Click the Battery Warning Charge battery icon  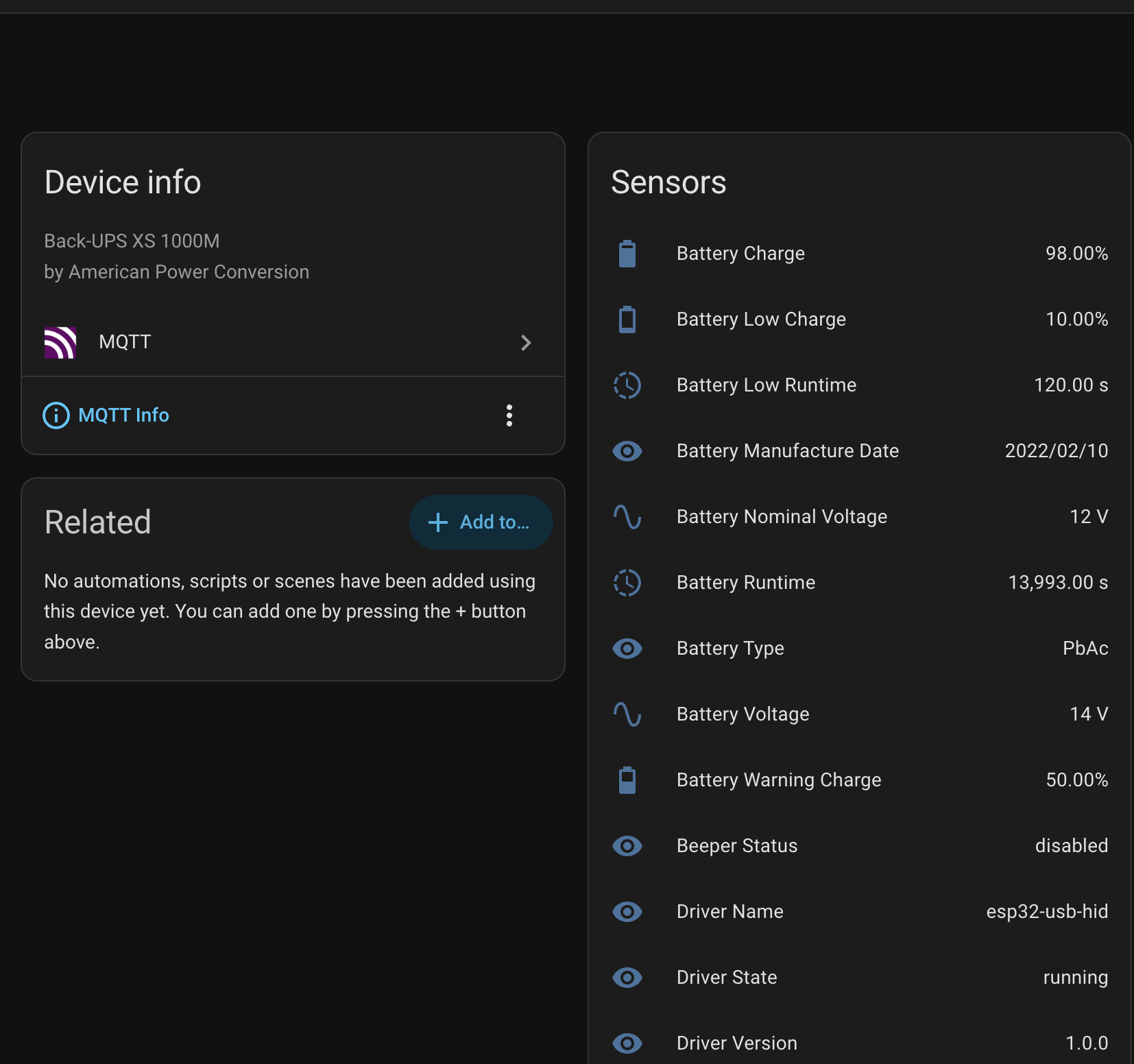(627, 780)
